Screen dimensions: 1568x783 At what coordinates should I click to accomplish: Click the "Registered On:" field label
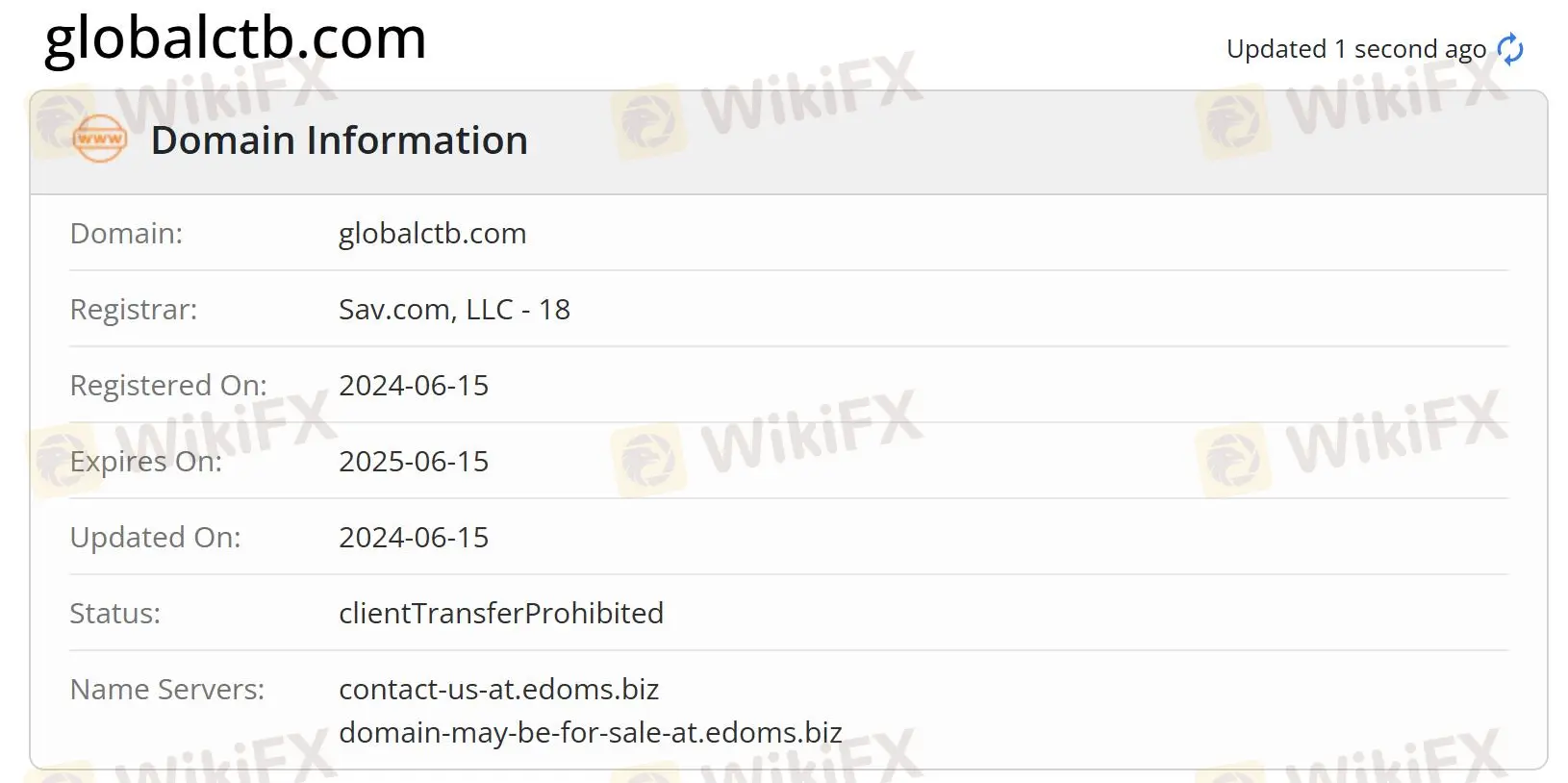[x=168, y=386]
